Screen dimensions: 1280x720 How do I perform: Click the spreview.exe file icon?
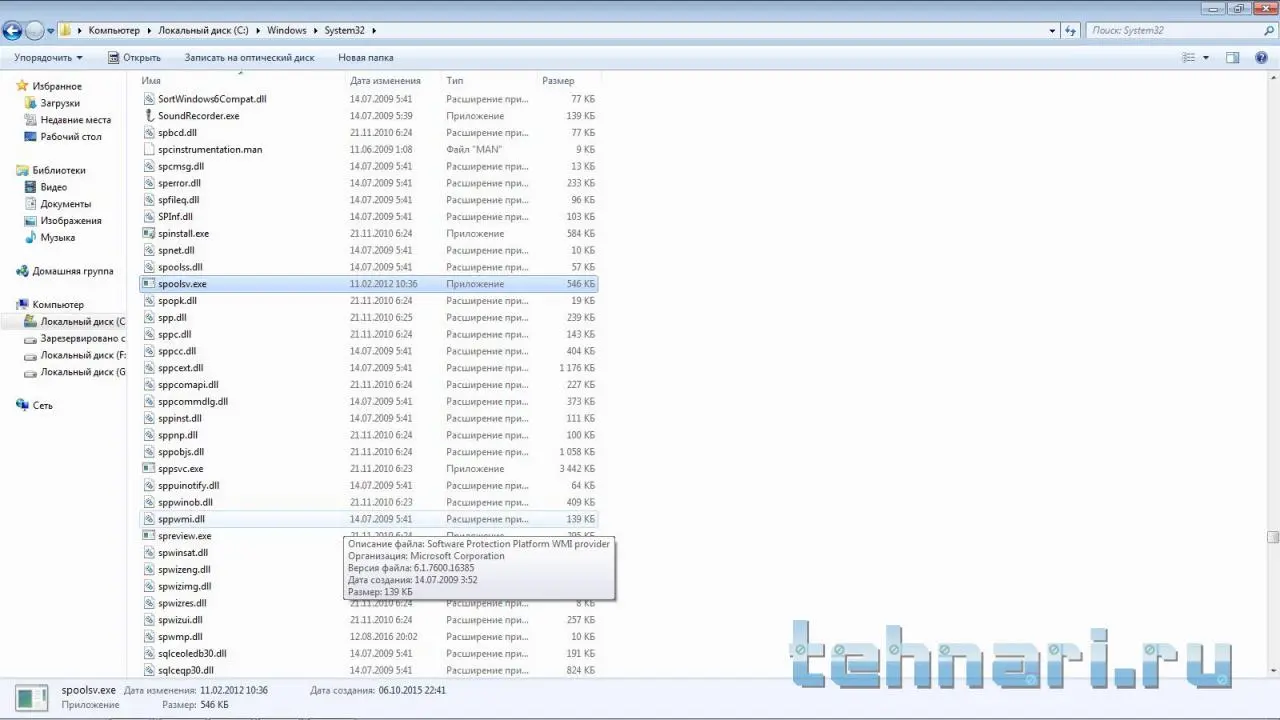point(150,536)
